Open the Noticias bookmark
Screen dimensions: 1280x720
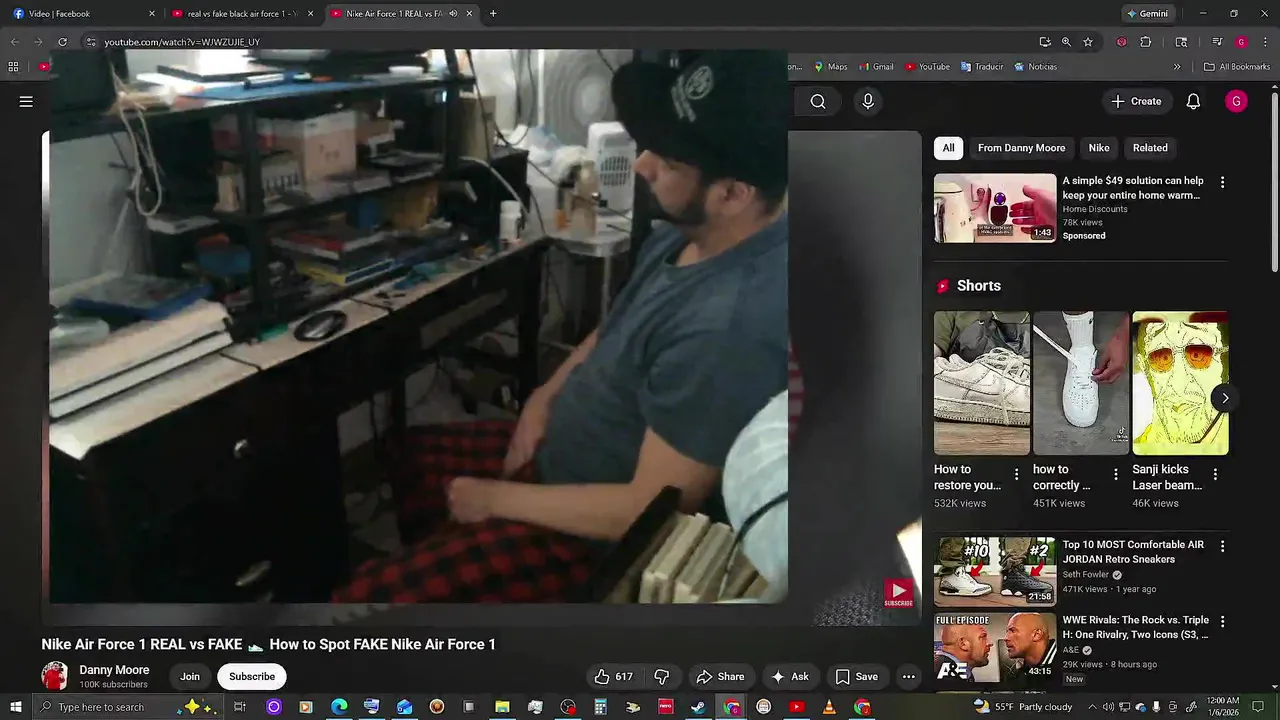[1035, 67]
